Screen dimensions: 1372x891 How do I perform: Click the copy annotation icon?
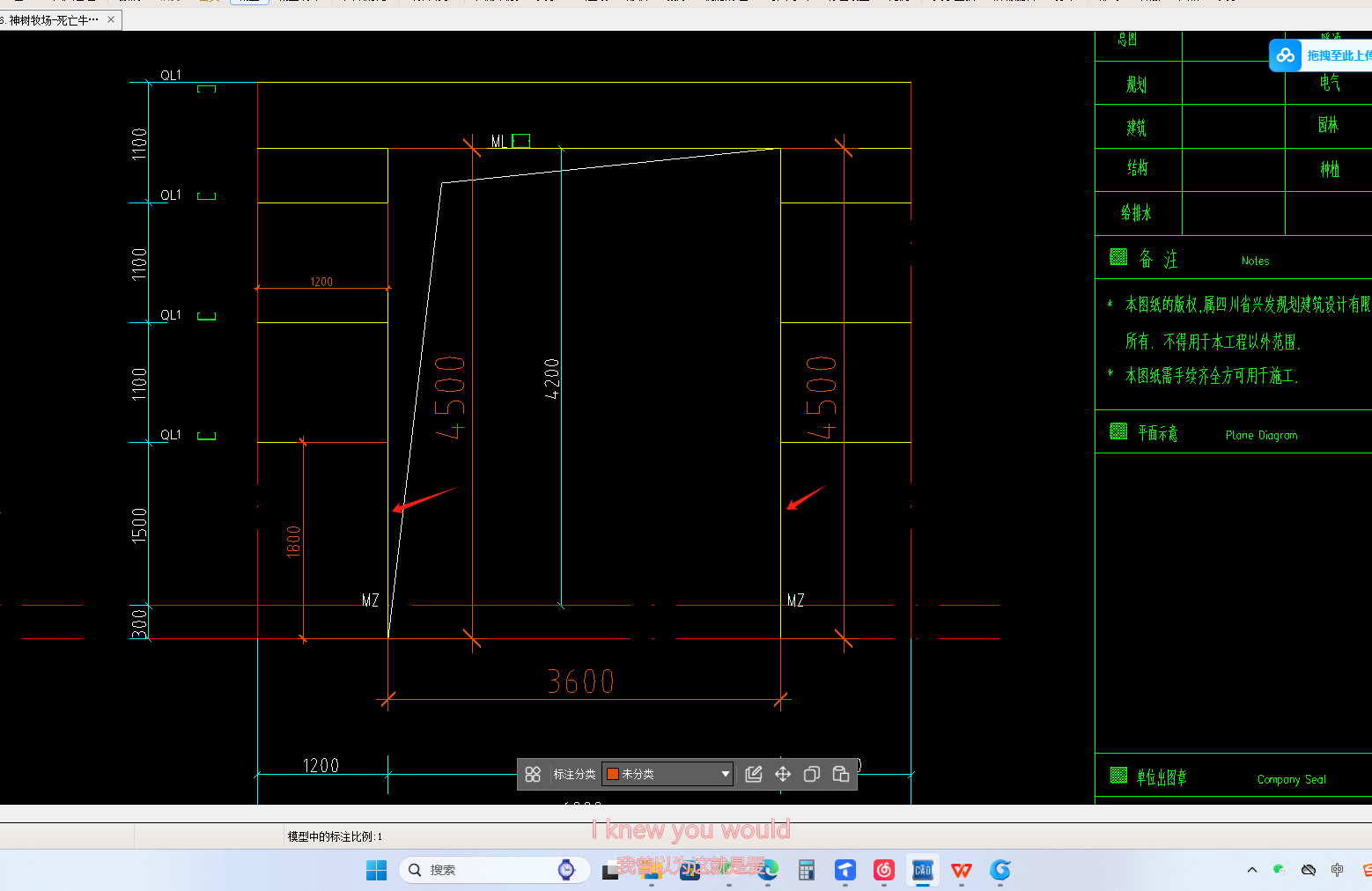click(812, 774)
